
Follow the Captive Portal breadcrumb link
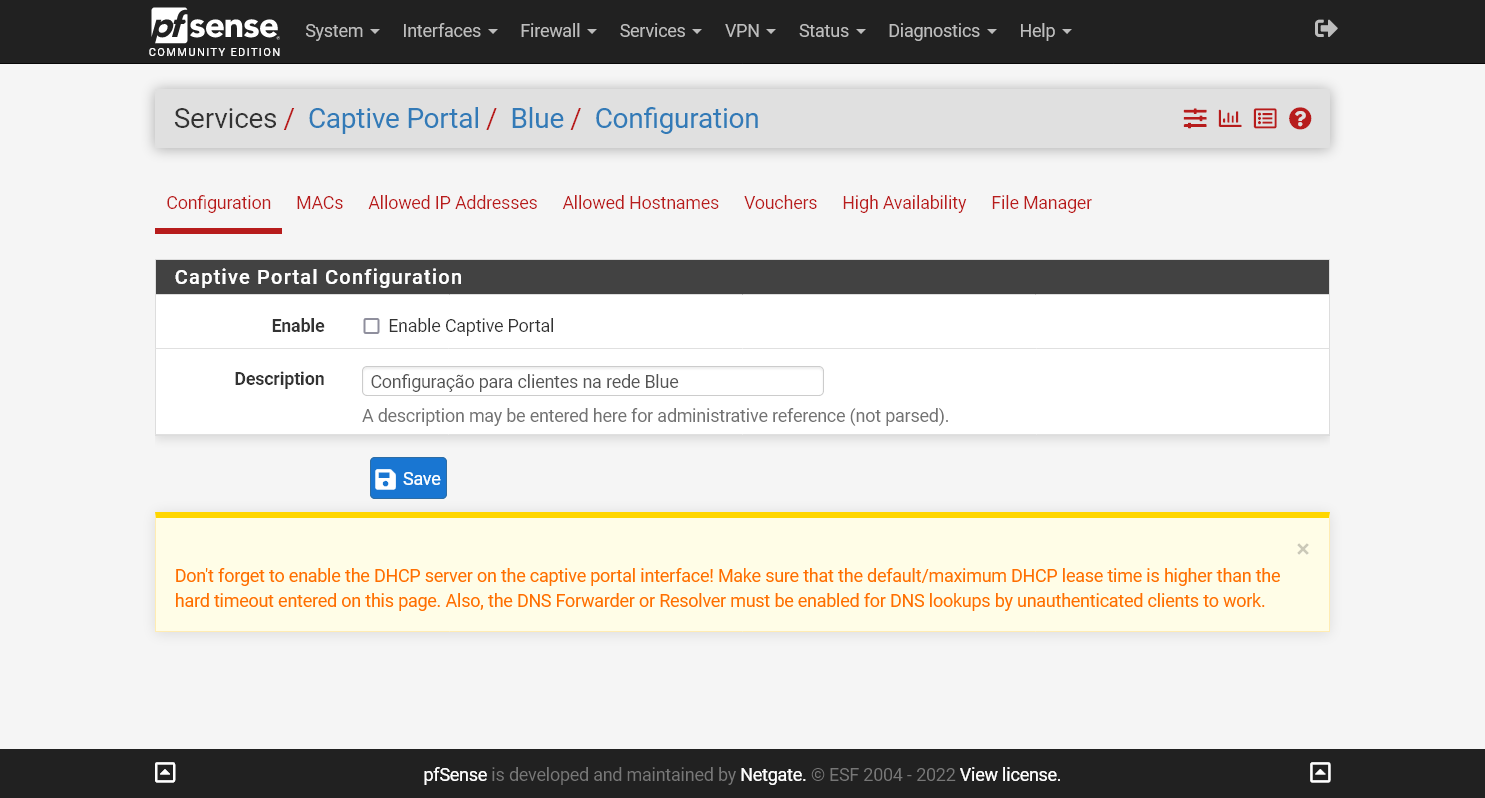394,119
